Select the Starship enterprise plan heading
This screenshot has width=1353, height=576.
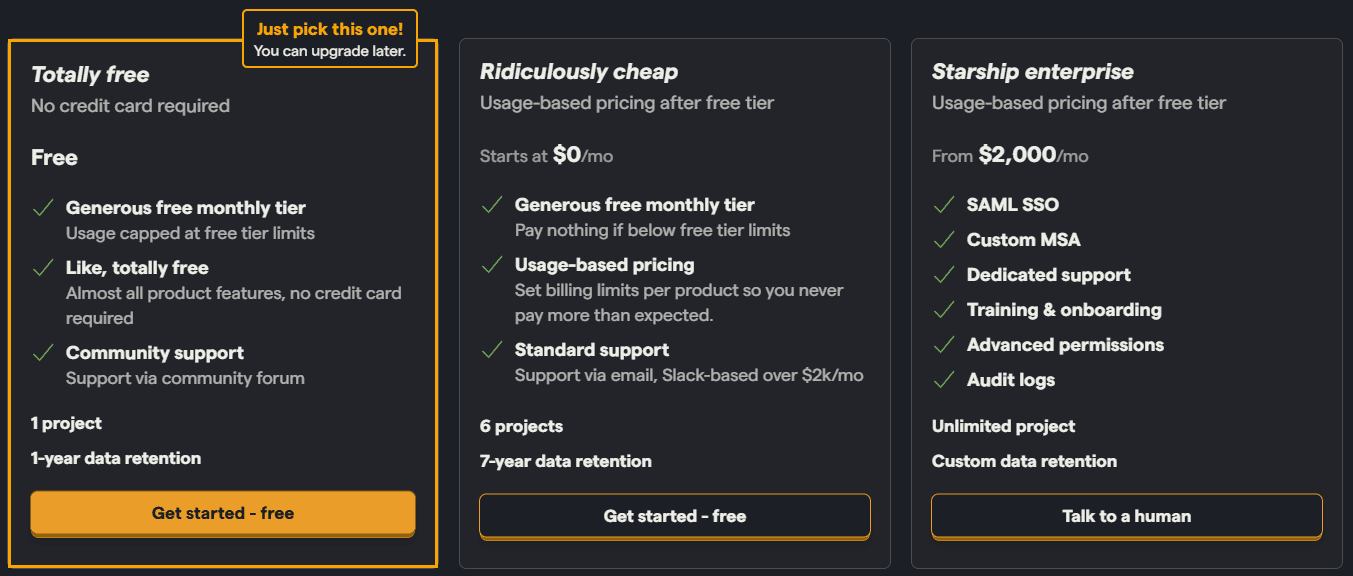click(x=1033, y=72)
